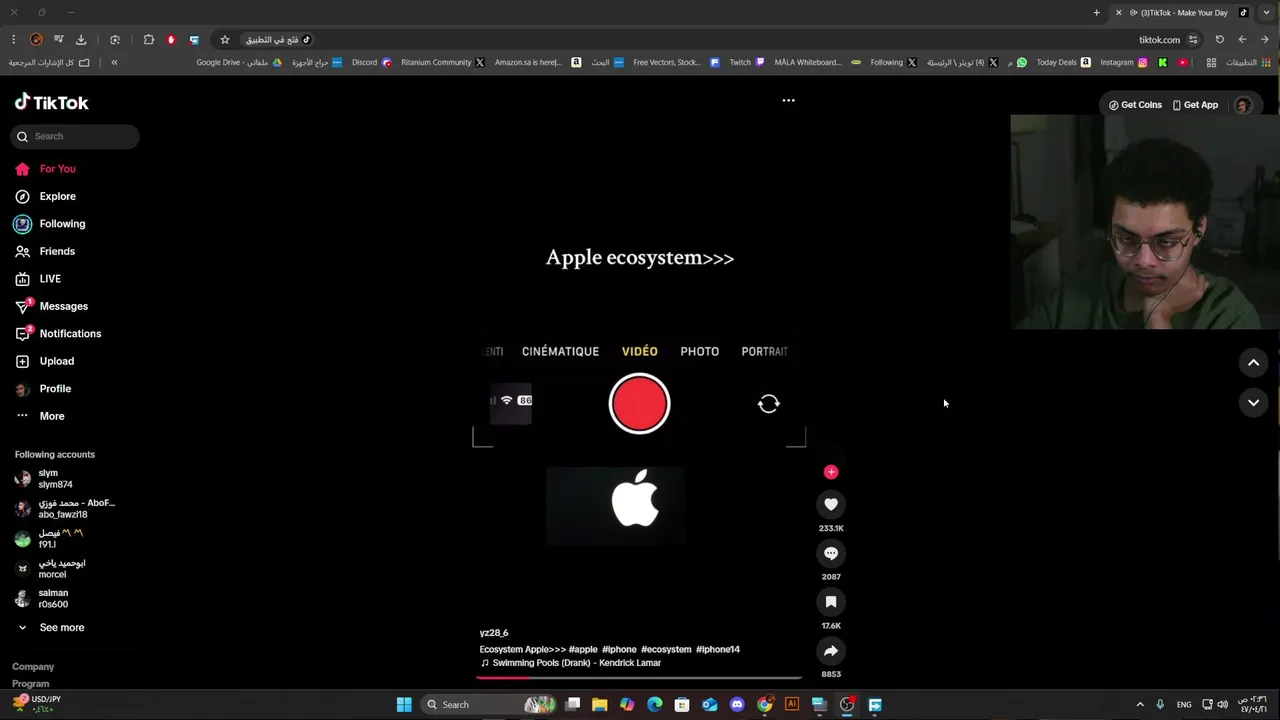Go to previous video with up chevron
This screenshot has width=1280, height=720.
pyautogui.click(x=1253, y=363)
